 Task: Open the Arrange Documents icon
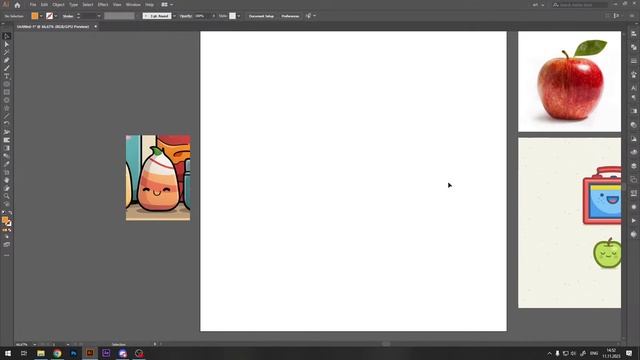pyautogui.click(x=164, y=4)
